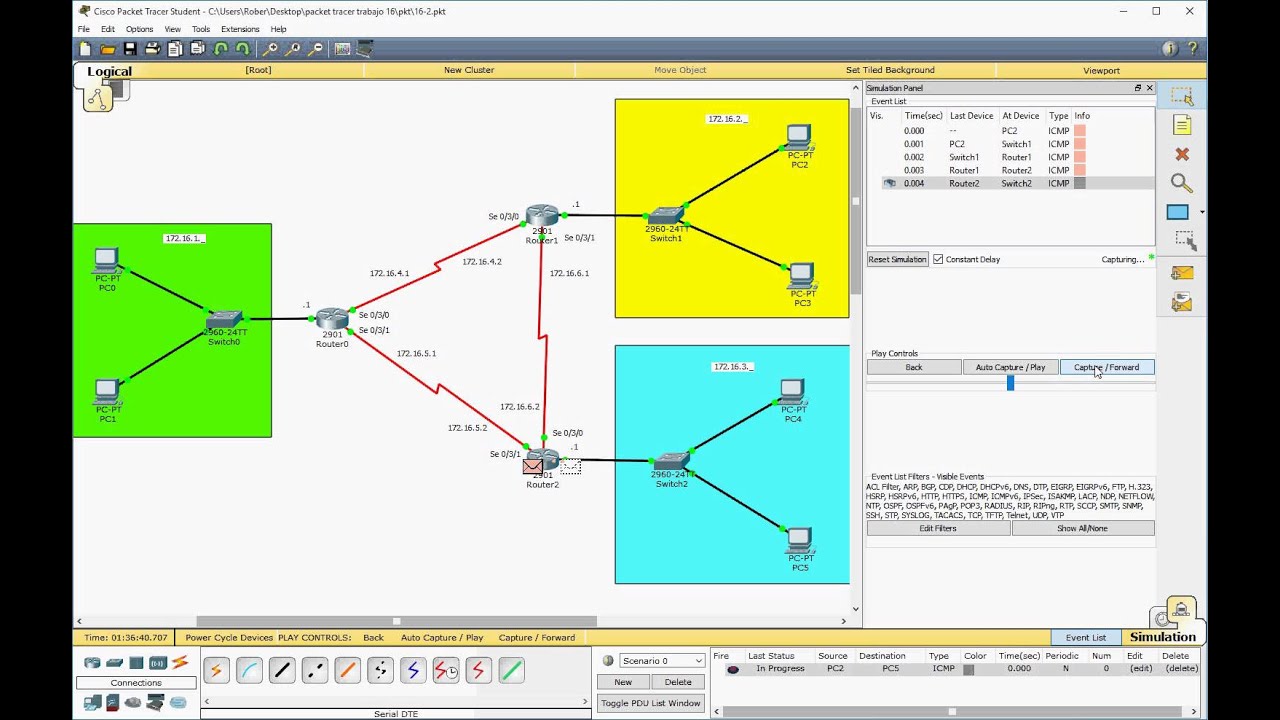Toggle the Constant Delay checkbox
Screen dimensions: 1280x720
[938, 259]
